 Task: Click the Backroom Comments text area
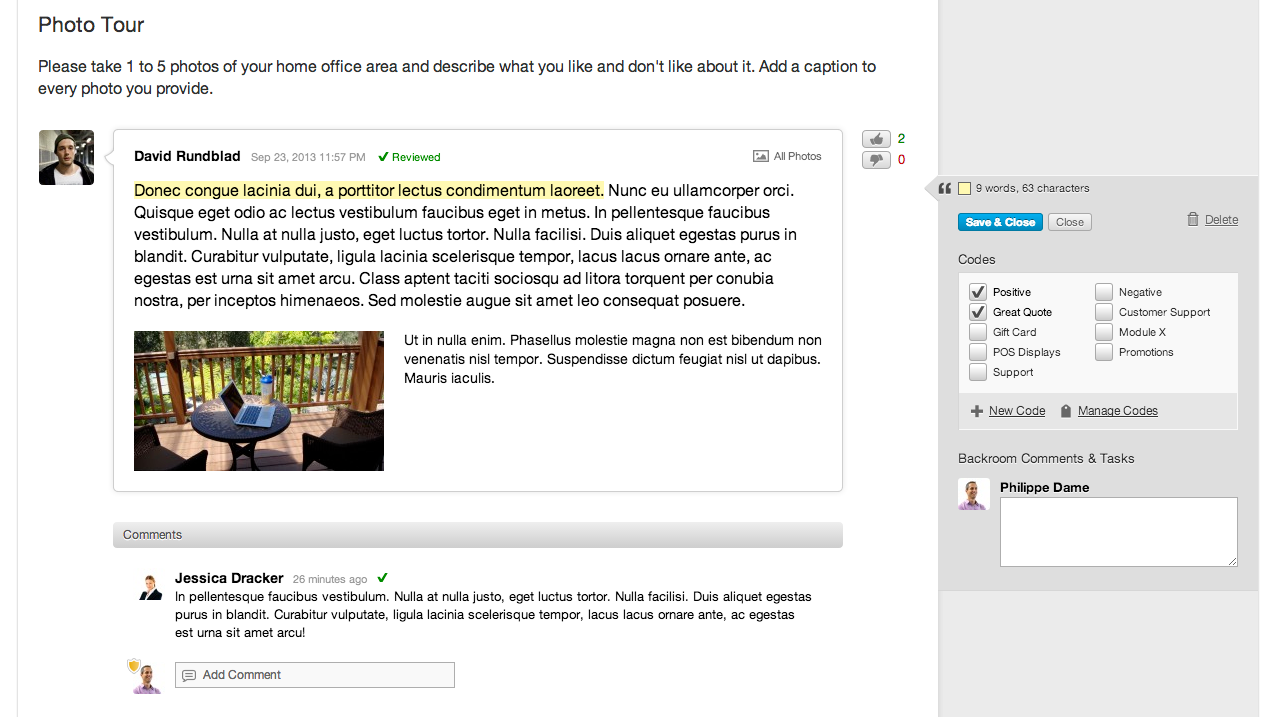tap(1119, 532)
